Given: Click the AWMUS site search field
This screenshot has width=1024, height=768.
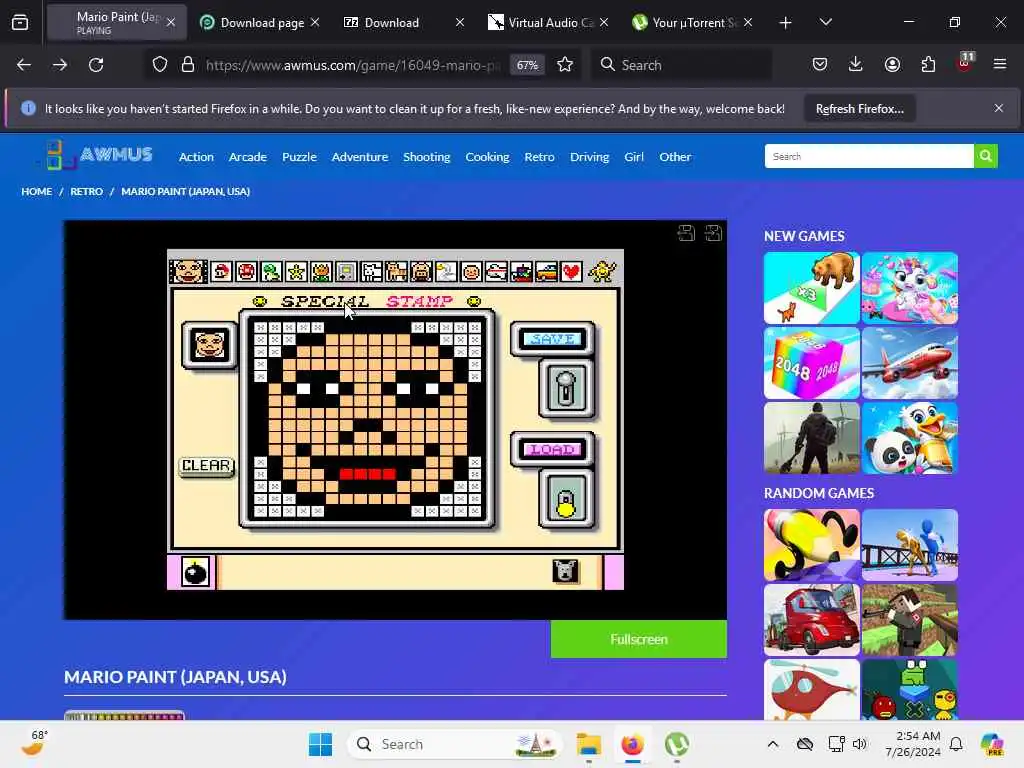Looking at the screenshot, I should (x=869, y=156).
